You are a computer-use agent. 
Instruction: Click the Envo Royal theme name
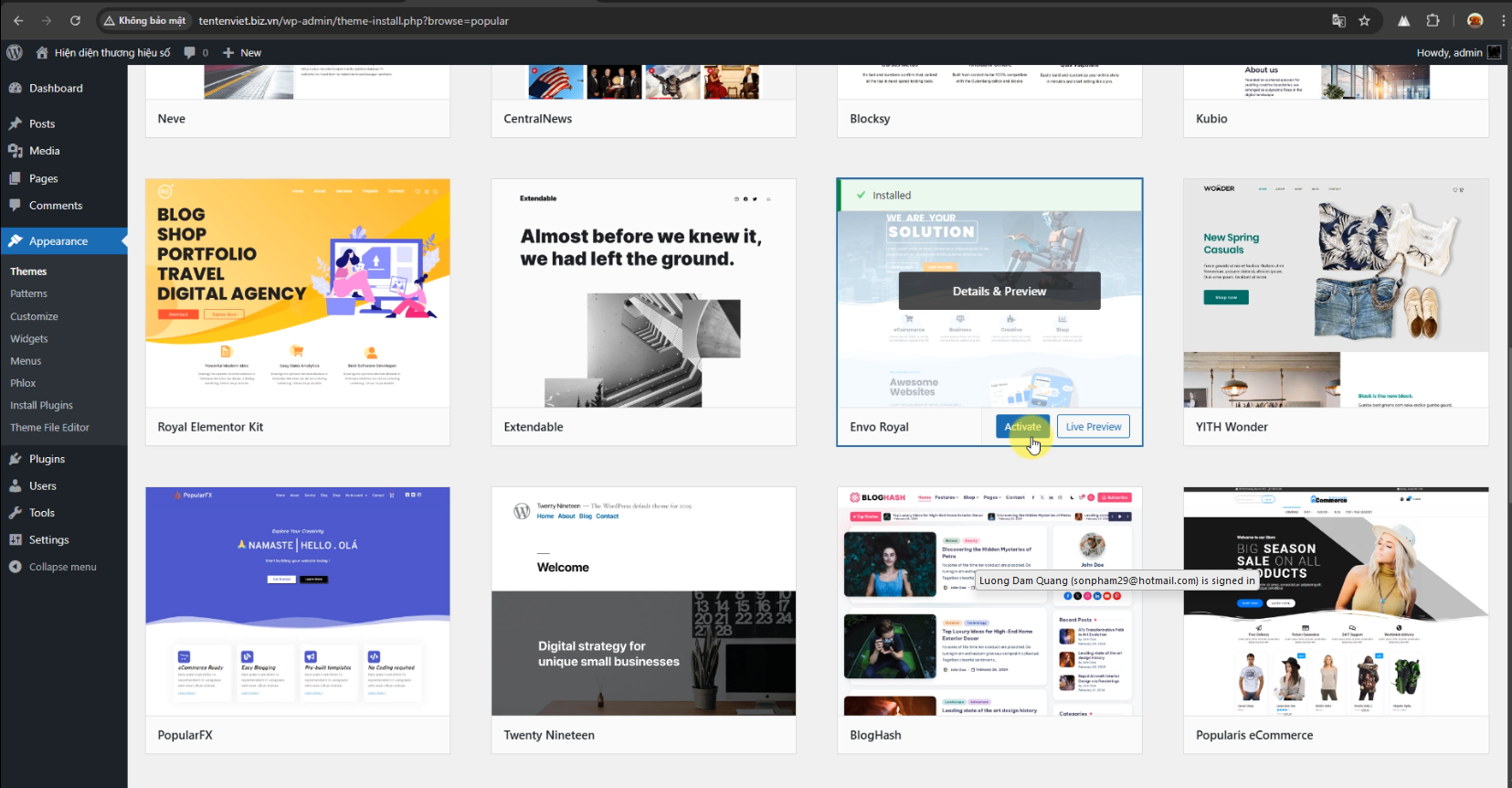coord(879,427)
